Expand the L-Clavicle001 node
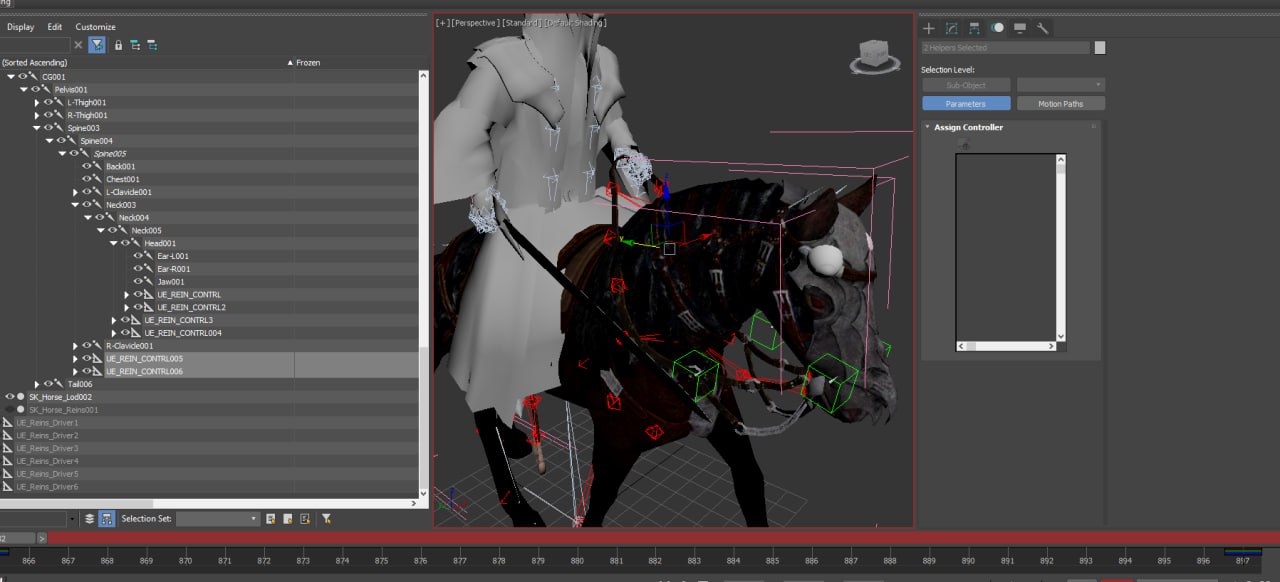This screenshot has height=582, width=1280. [76, 192]
